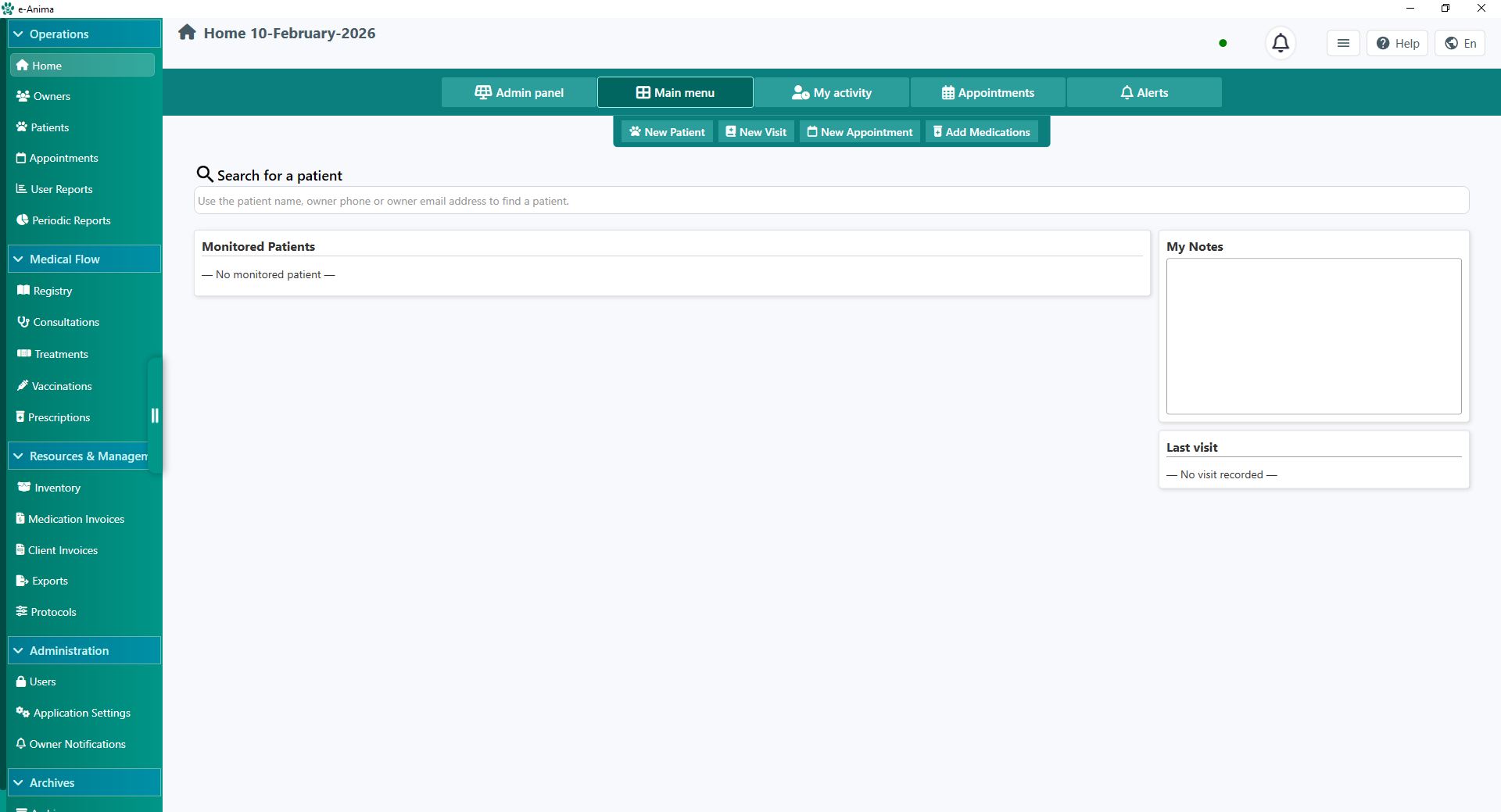Open the Admin panel tab
Image resolution: width=1501 pixels, height=812 pixels.
(518, 92)
